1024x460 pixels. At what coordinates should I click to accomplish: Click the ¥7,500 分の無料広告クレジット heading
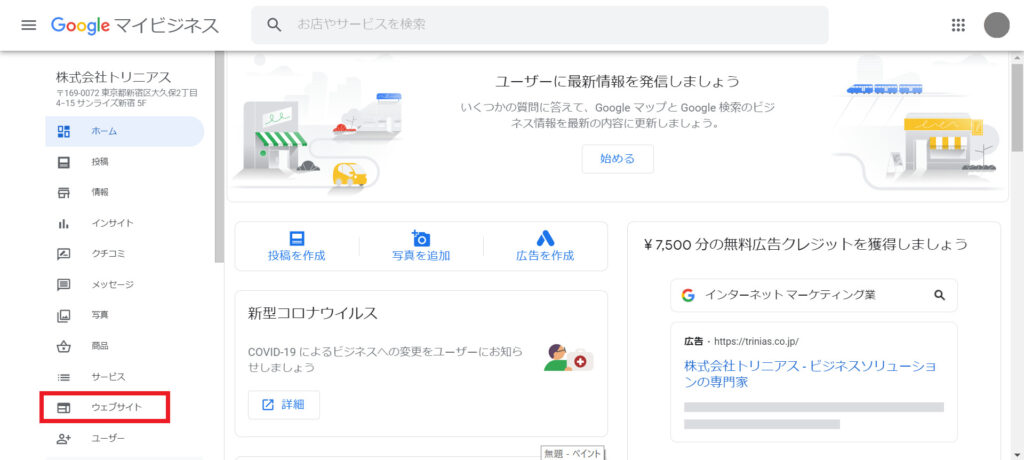(805, 245)
